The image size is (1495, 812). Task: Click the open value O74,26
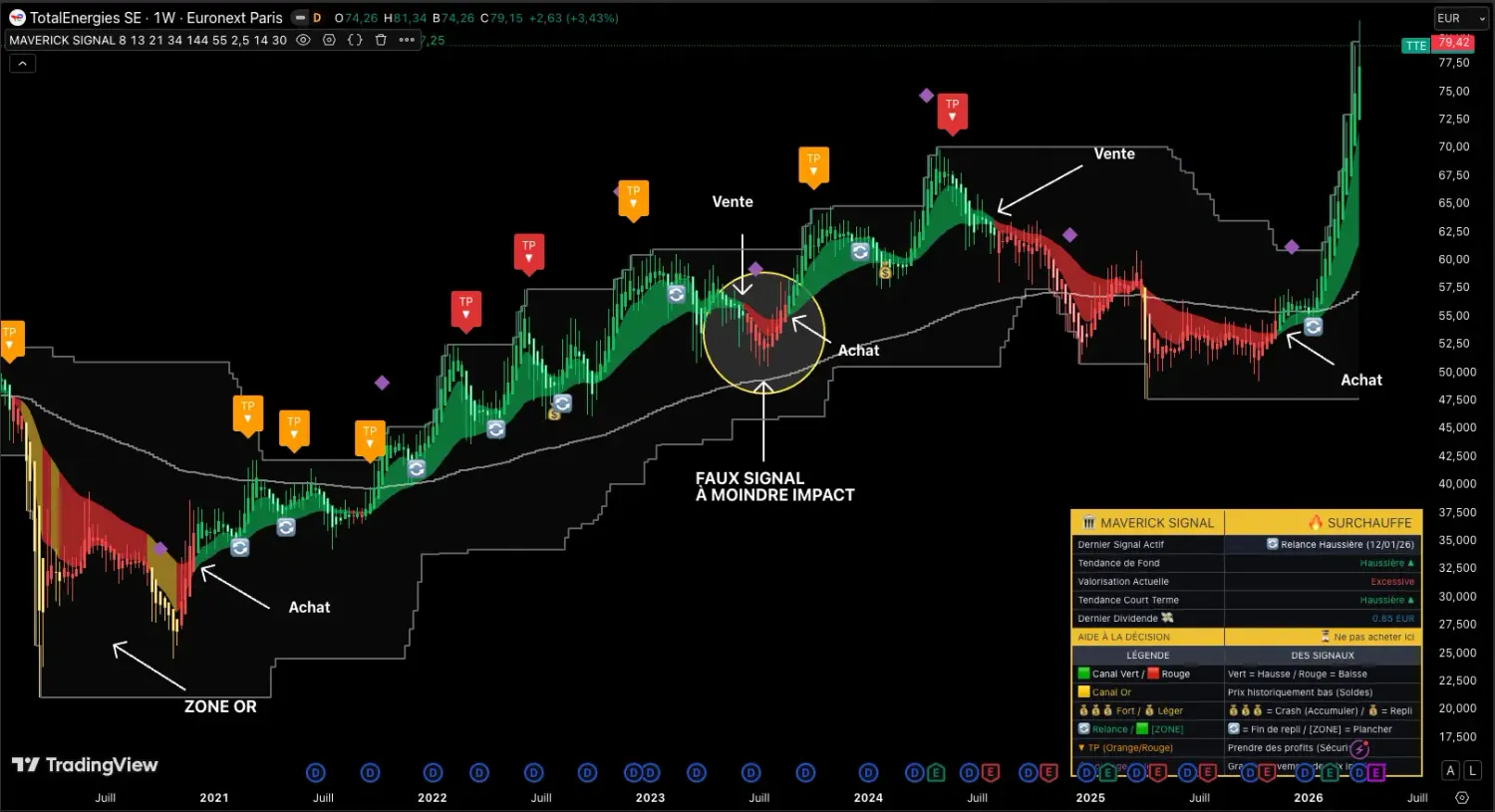tap(357, 18)
